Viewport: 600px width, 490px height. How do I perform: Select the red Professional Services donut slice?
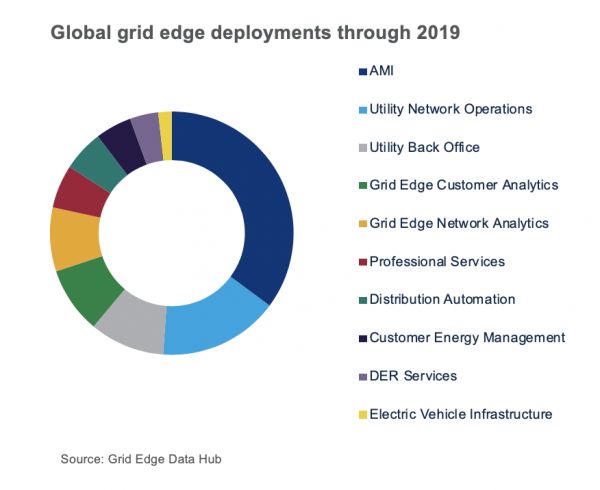[x=82, y=191]
